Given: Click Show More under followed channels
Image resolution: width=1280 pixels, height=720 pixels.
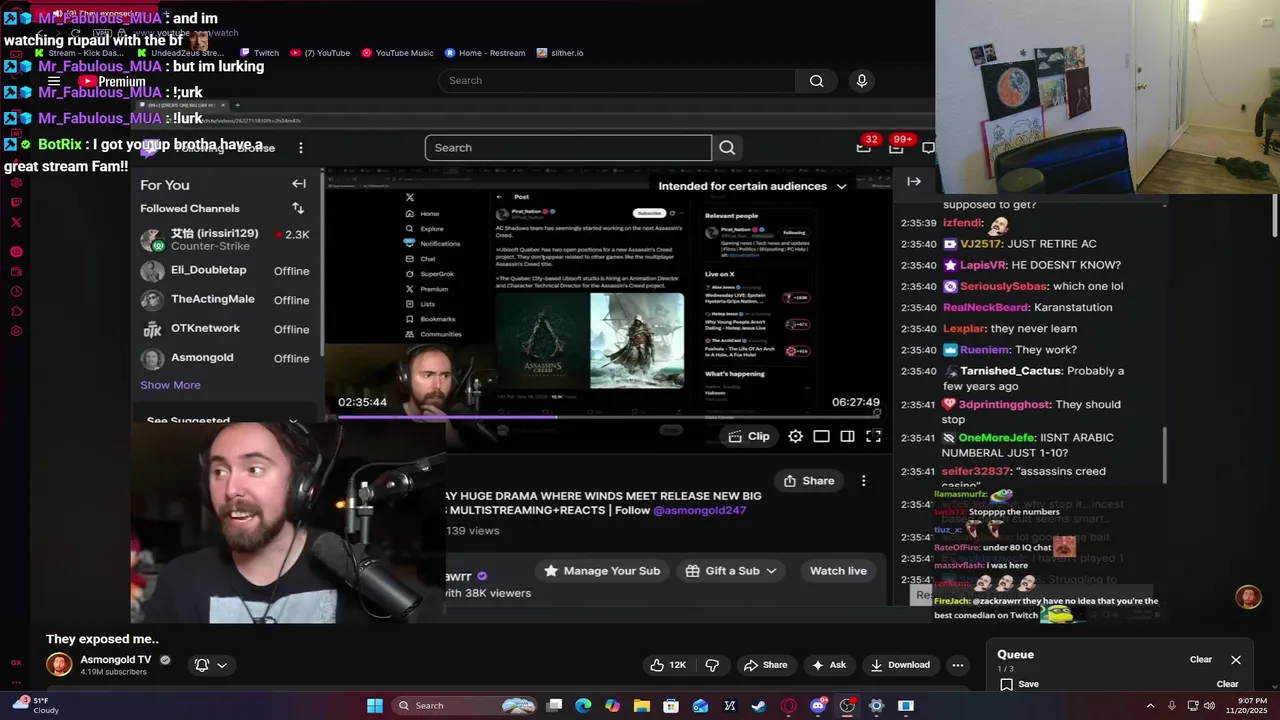Looking at the screenshot, I should point(170,385).
